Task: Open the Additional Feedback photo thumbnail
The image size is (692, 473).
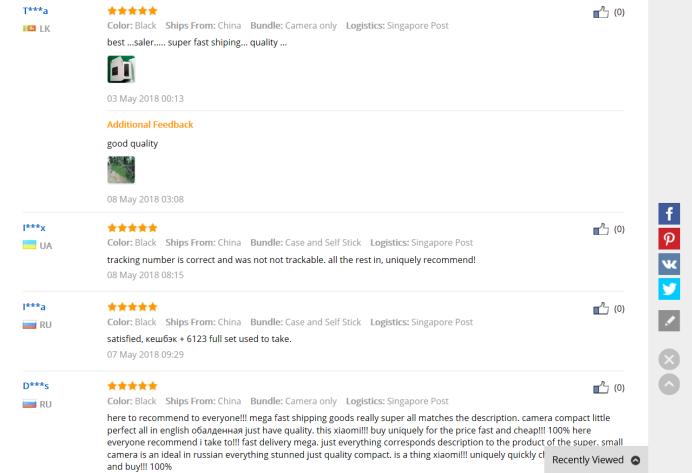Action: click(x=121, y=170)
